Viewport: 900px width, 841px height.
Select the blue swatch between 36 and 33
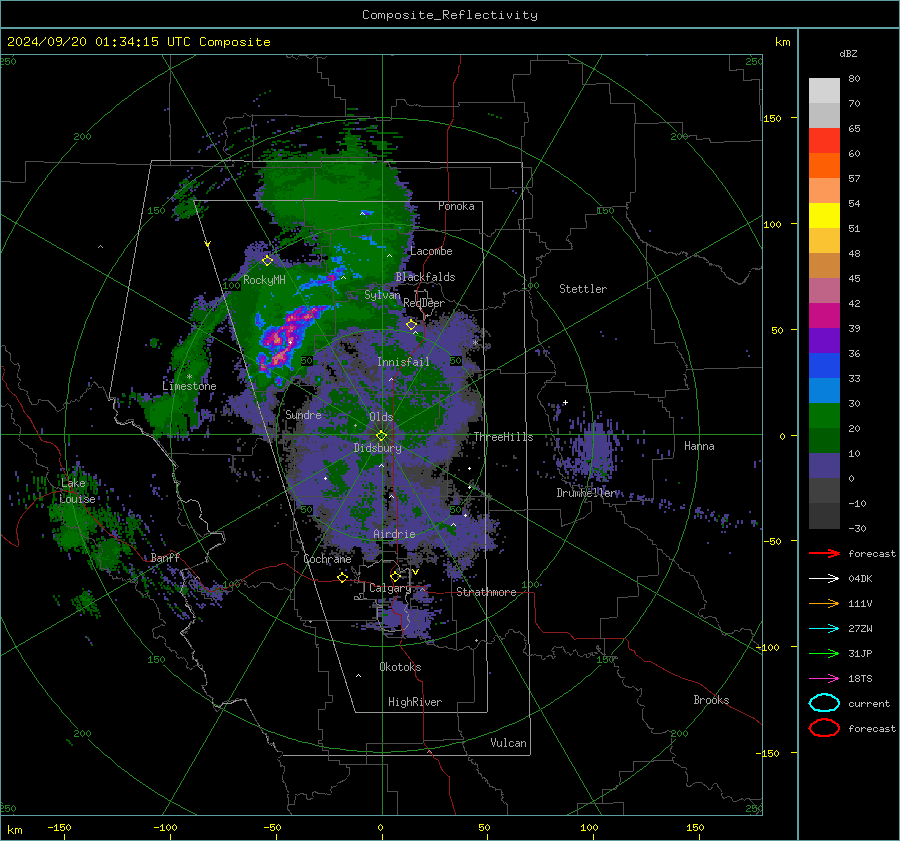click(x=824, y=365)
